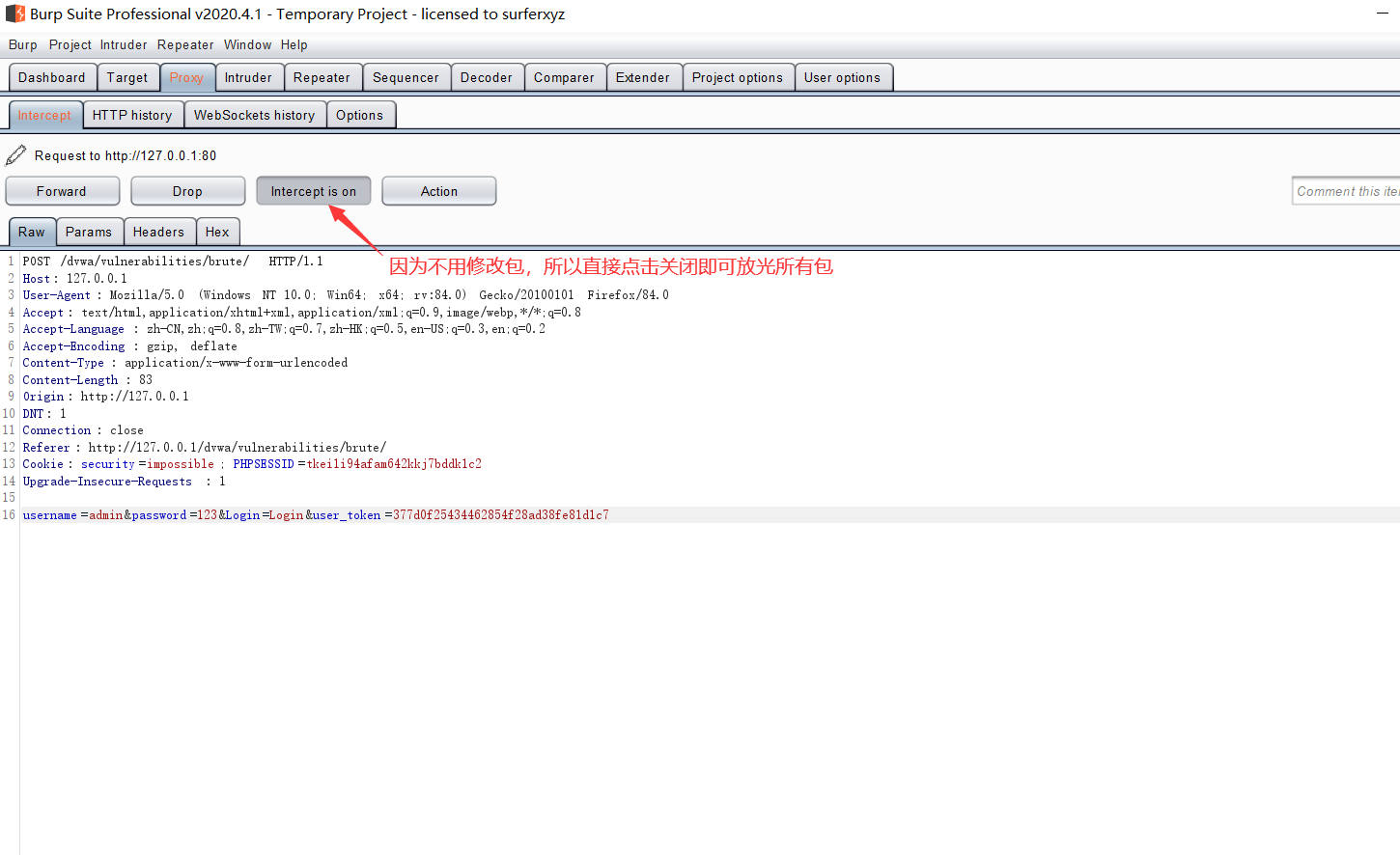Select the Intercept sub-tab
Viewport: 1400px width, 855px height.
tap(44, 115)
